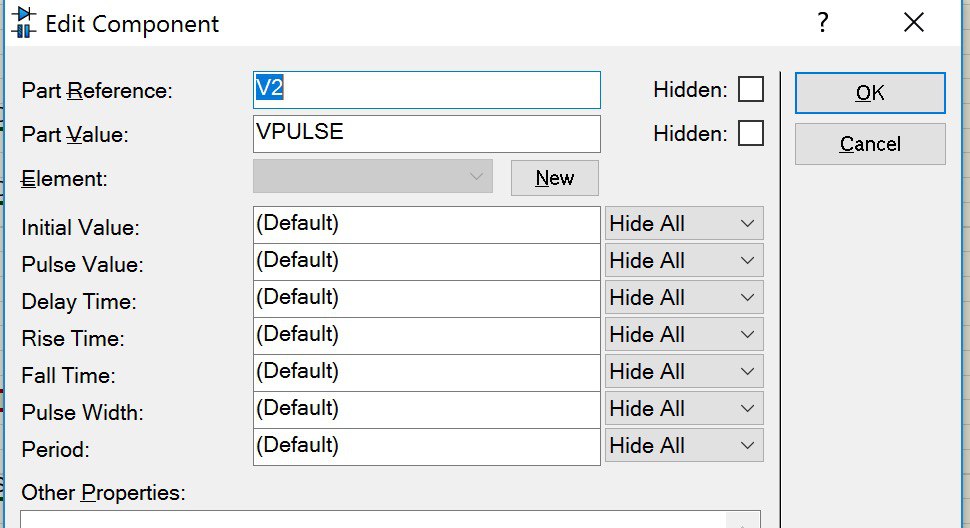Image resolution: width=970 pixels, height=528 pixels.
Task: Click the Fall Time input field
Action: pyautogui.click(x=427, y=372)
